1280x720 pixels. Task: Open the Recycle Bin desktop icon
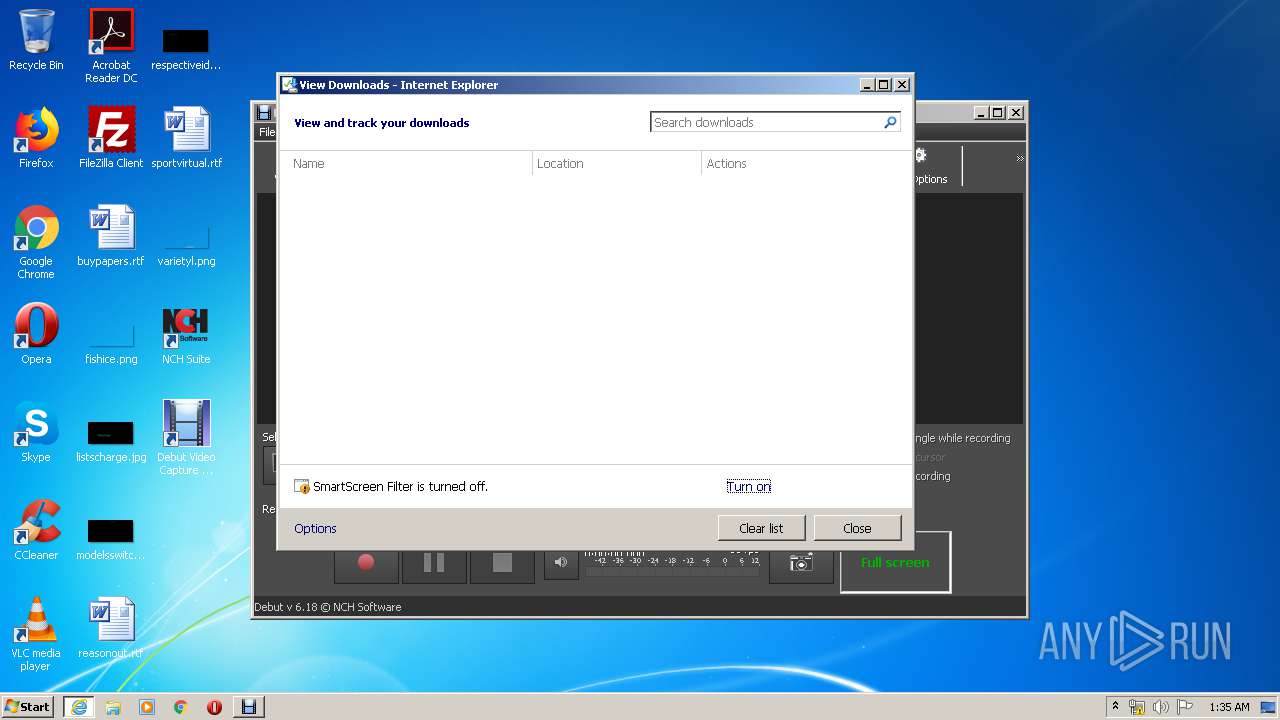(36, 40)
